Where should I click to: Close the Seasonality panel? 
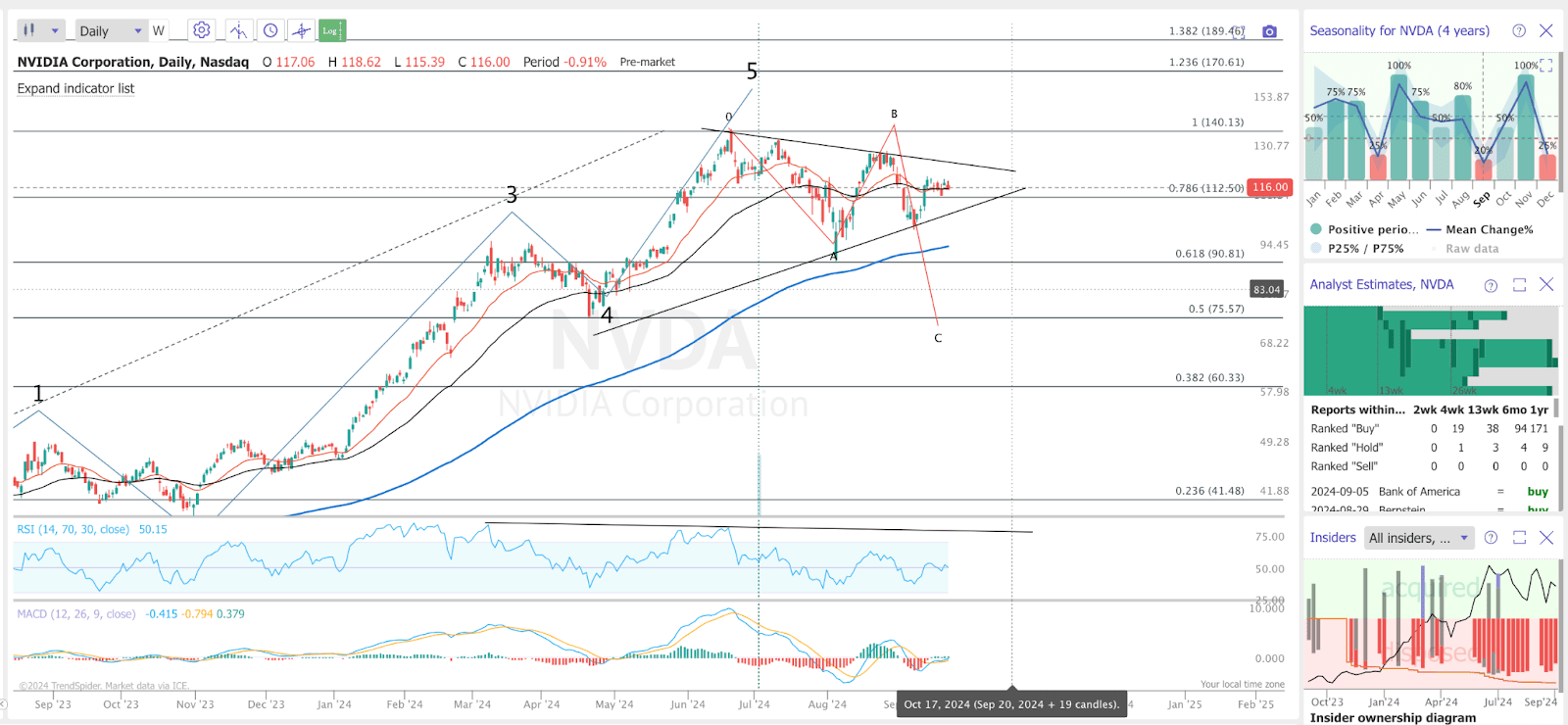pos(1546,30)
